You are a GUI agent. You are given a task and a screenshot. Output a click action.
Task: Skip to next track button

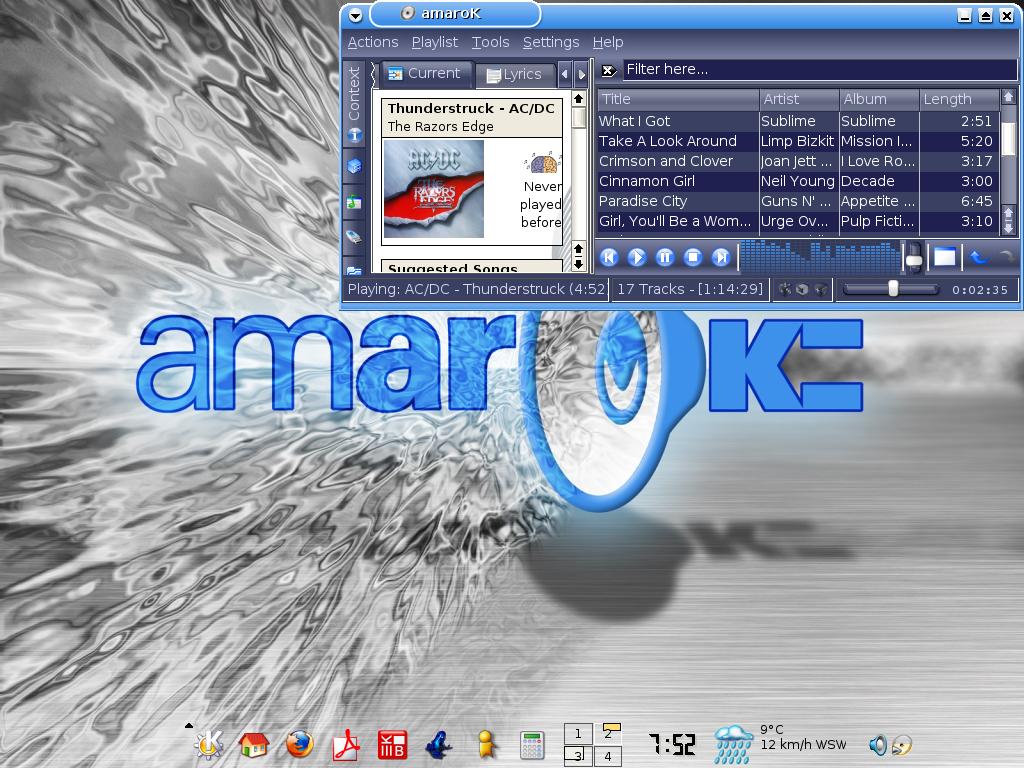tap(720, 258)
